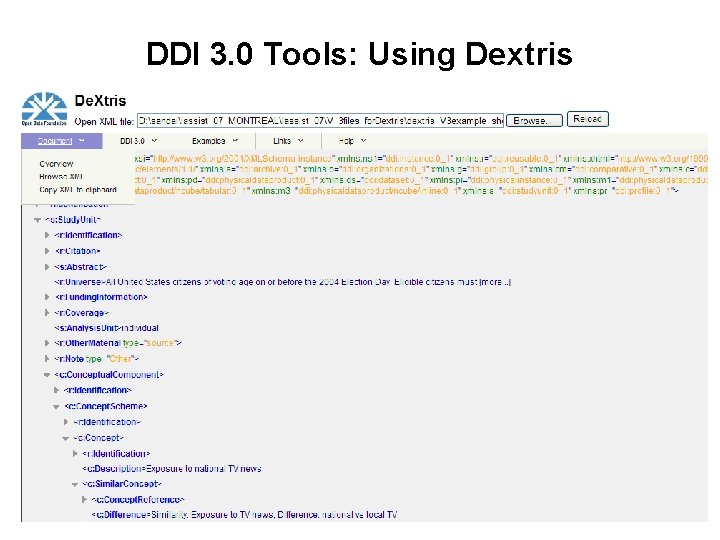Click the r:Coverage tag label
720x540 pixels.
(81, 313)
